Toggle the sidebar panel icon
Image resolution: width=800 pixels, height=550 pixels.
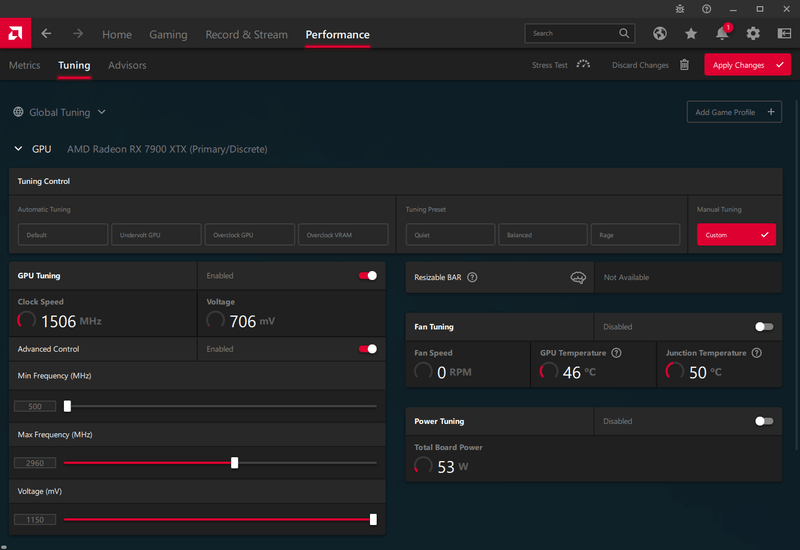(784, 34)
